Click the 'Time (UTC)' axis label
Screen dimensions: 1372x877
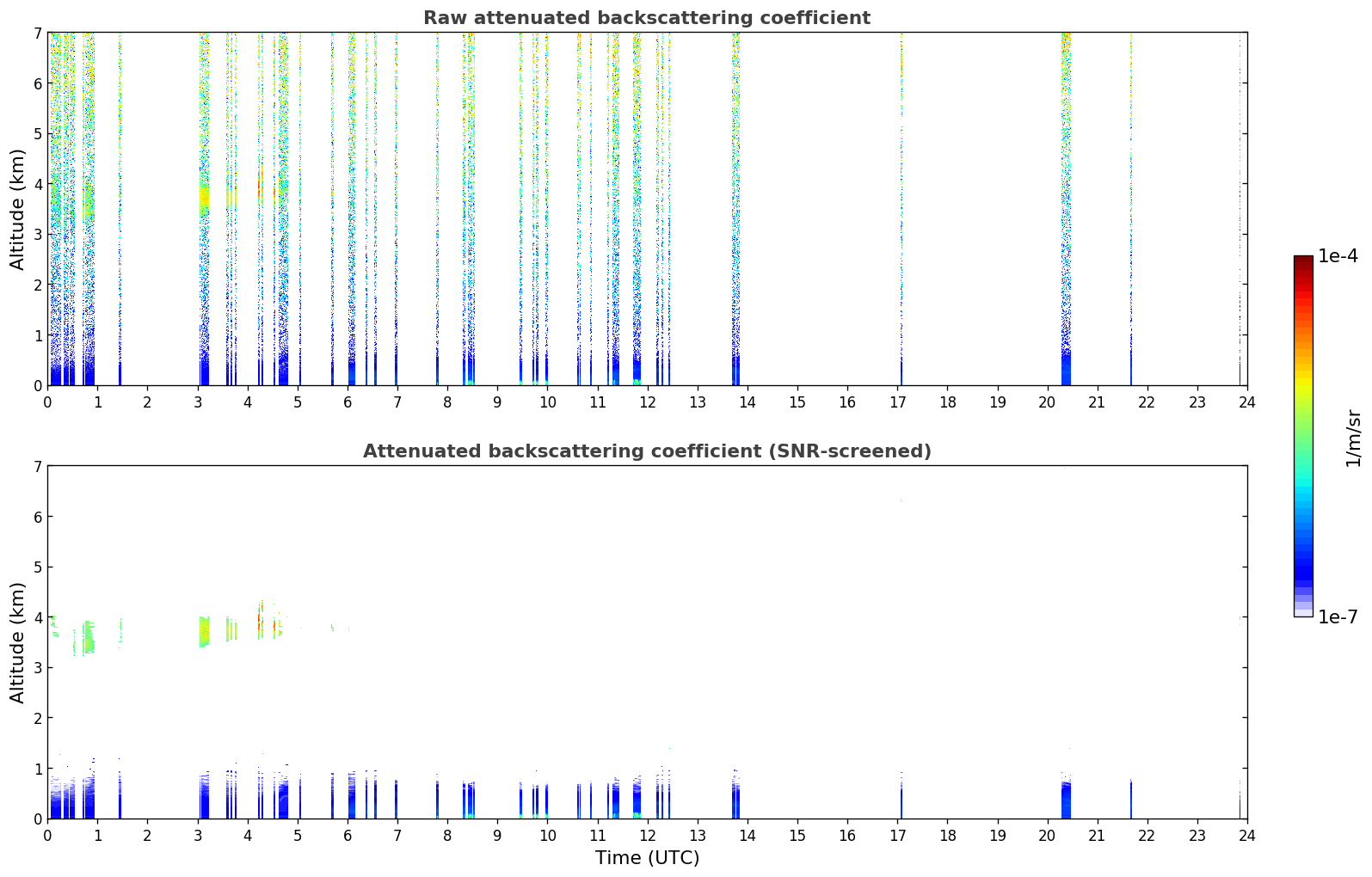point(647,858)
